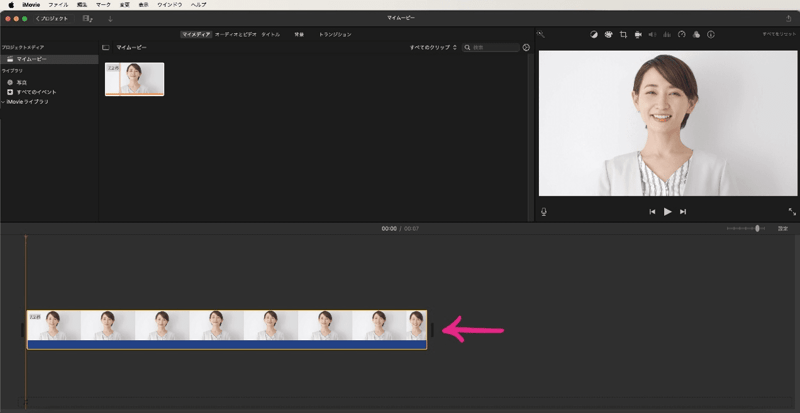The width and height of the screenshot is (800, 413).
Task: Open the clip filter and audio effects
Action: coord(695,34)
